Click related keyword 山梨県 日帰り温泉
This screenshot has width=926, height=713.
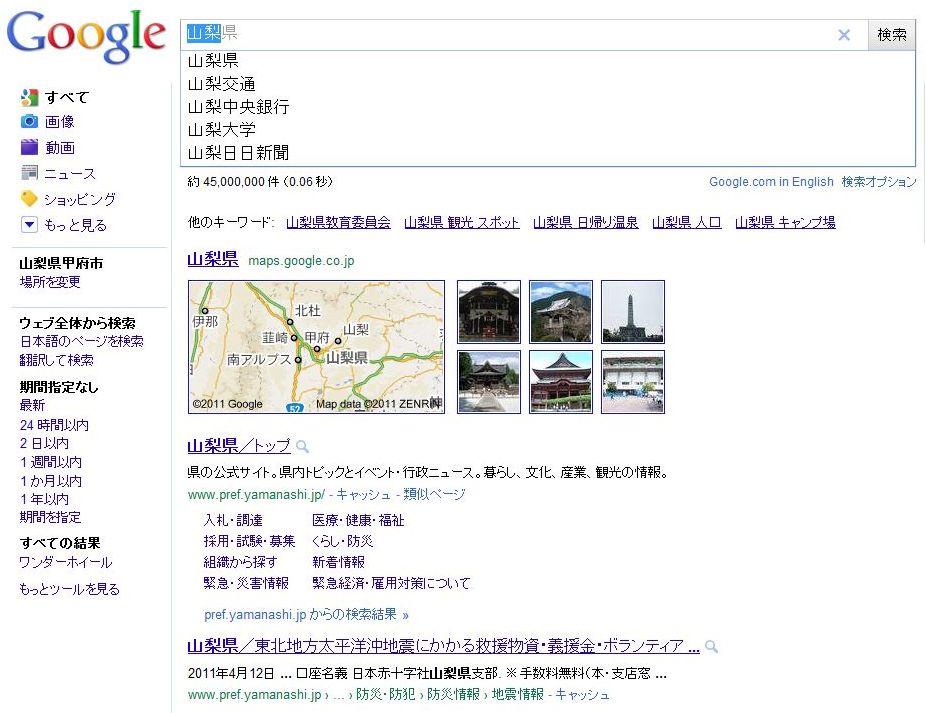point(586,223)
